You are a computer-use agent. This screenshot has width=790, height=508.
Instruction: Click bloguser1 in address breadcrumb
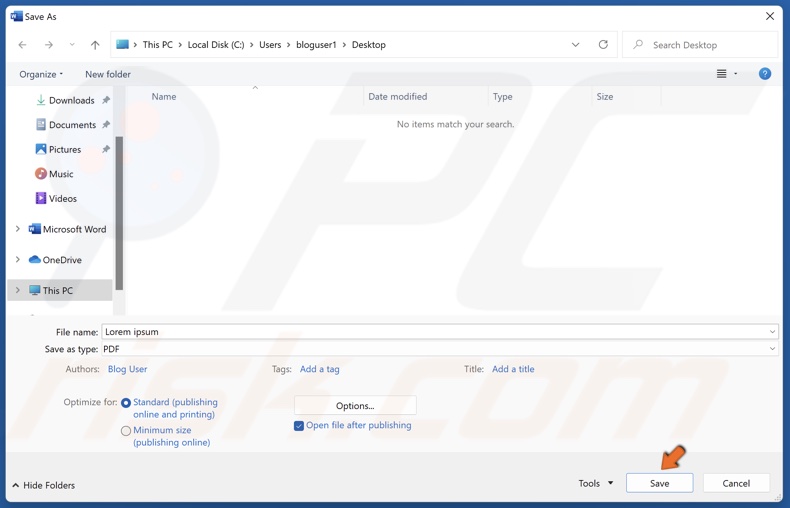(x=316, y=45)
